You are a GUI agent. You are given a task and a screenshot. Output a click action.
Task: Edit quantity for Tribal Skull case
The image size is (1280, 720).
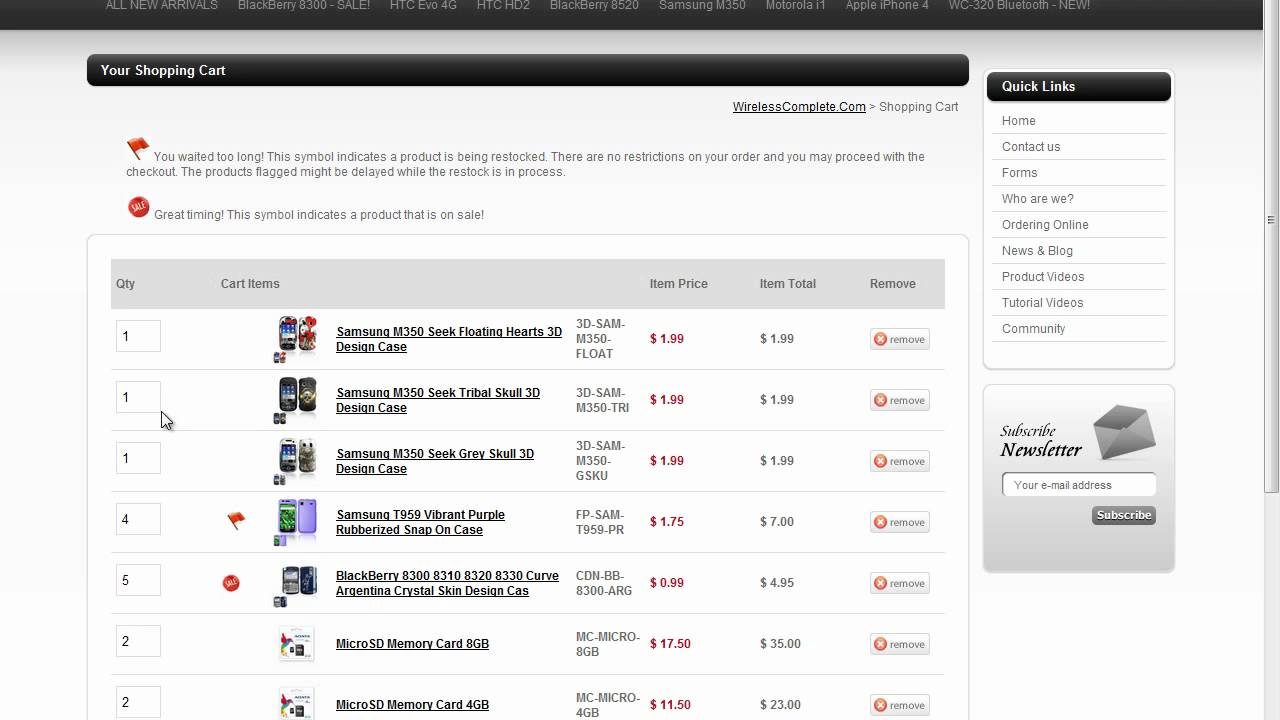tap(138, 397)
